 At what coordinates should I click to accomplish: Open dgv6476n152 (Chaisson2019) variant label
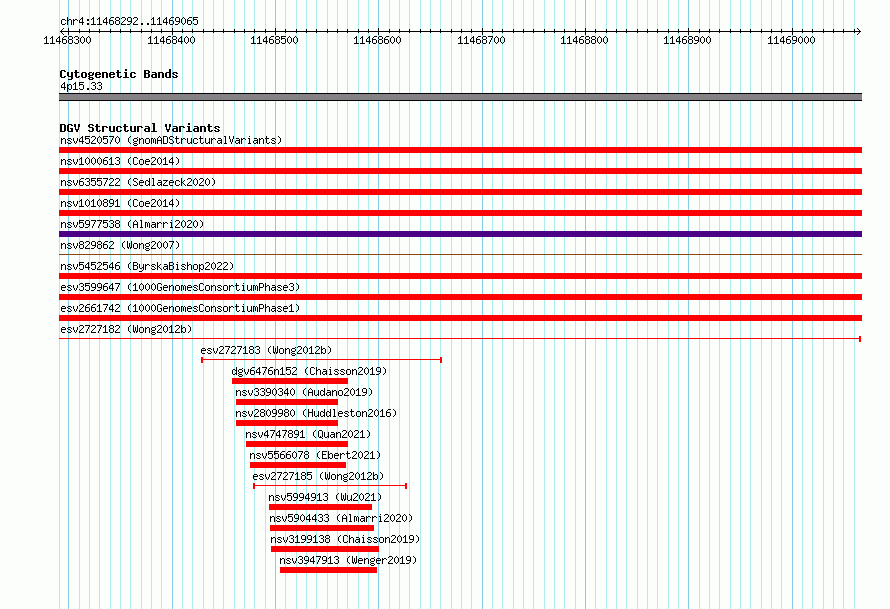click(309, 371)
